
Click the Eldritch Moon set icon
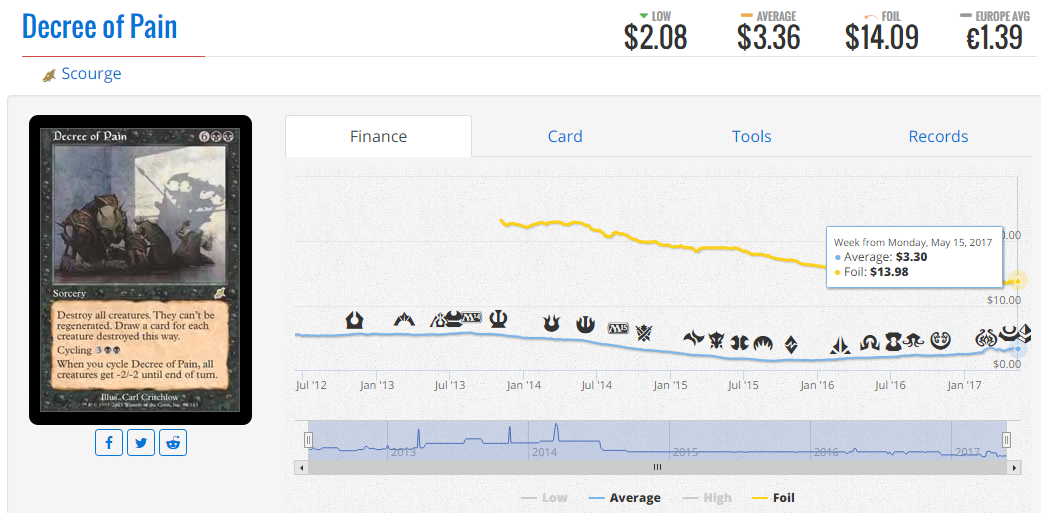pyautogui.click(x=912, y=341)
